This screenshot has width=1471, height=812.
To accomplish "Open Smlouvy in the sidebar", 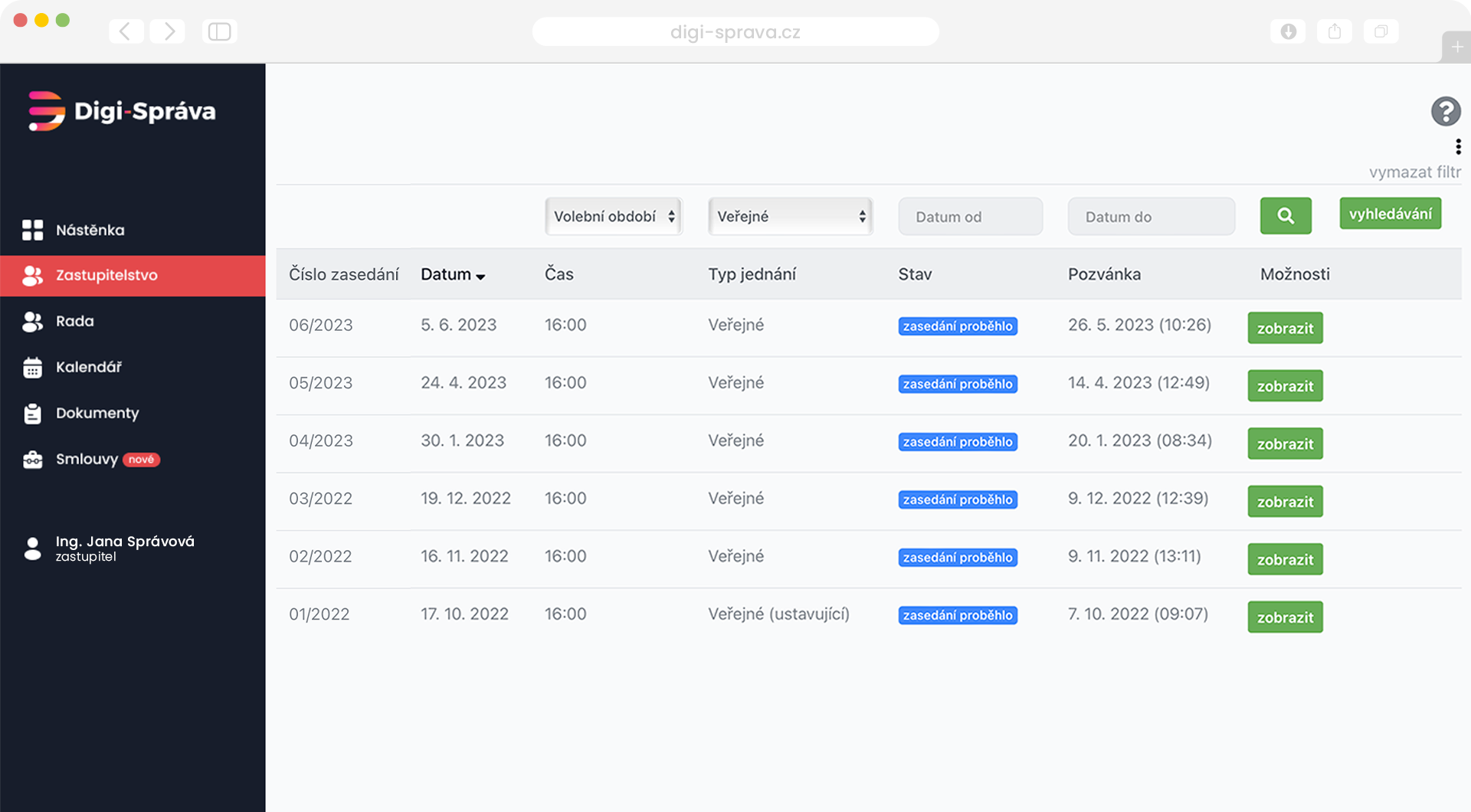I will click(x=133, y=460).
